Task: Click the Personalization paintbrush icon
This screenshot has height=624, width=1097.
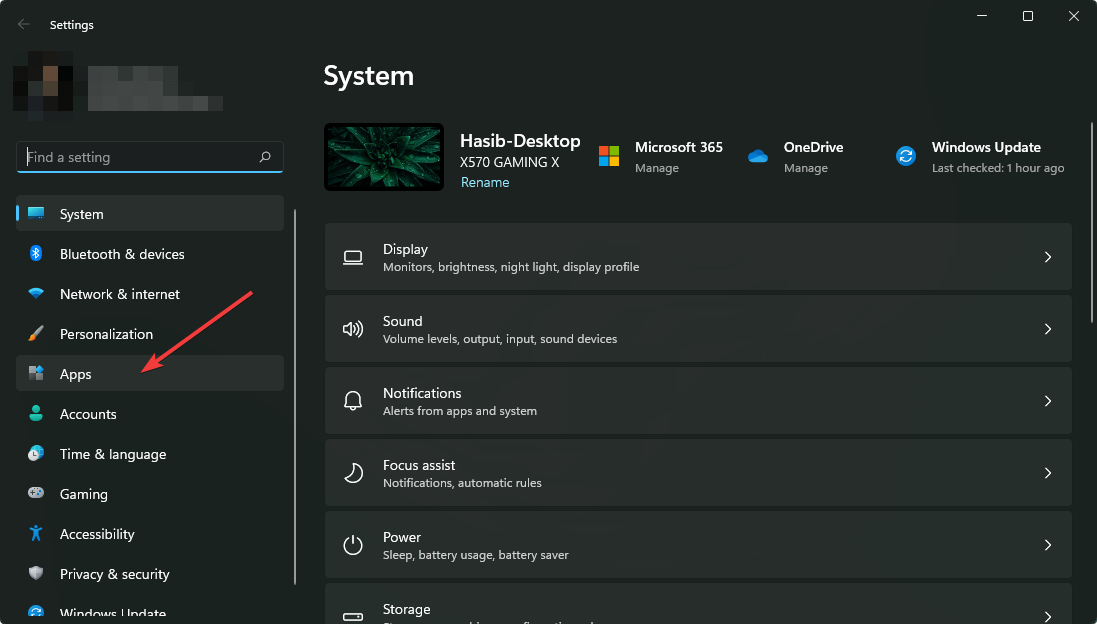Action: [x=37, y=333]
